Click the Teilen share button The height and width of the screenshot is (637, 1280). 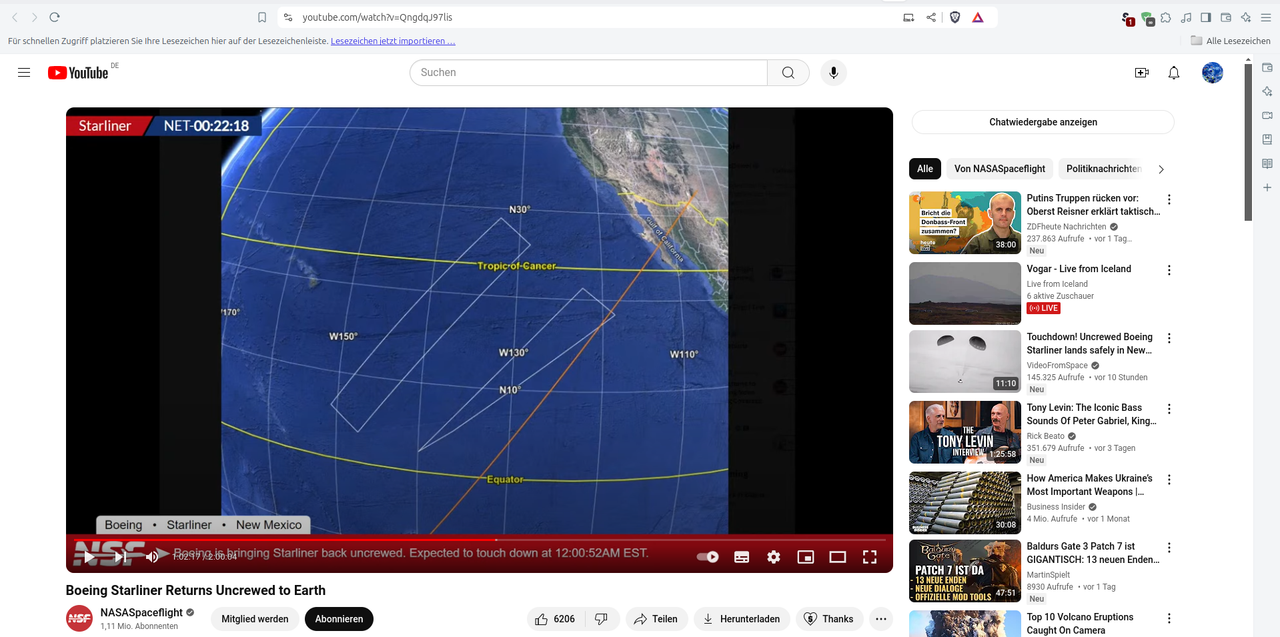point(656,619)
